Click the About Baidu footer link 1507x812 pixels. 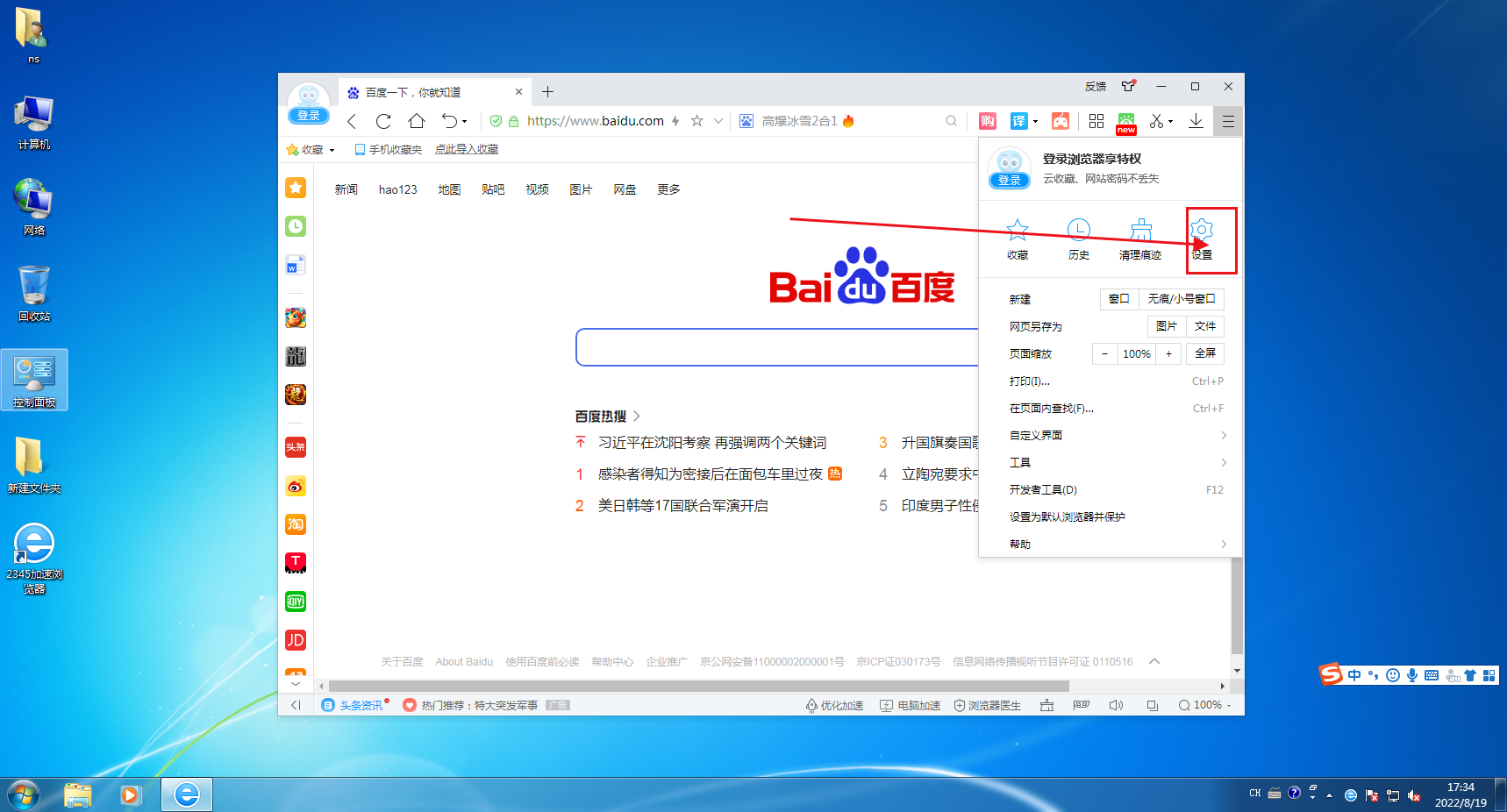(464, 661)
